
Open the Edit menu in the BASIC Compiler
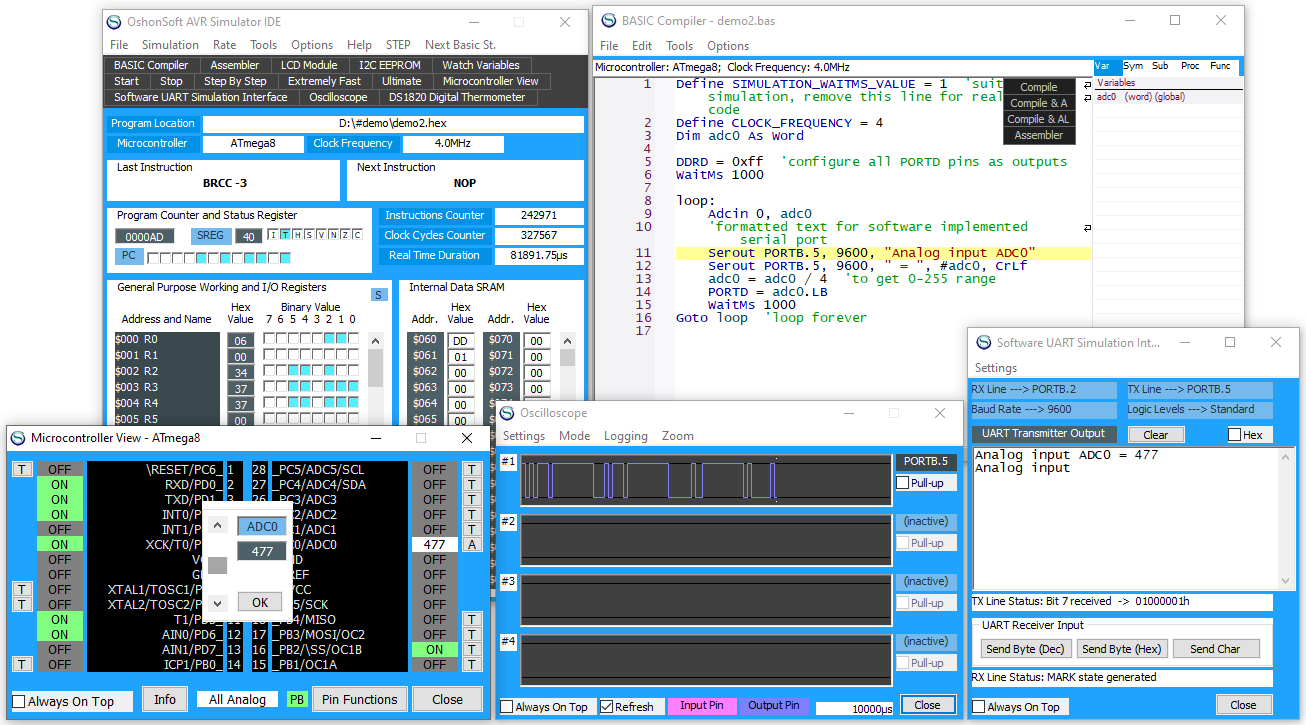[642, 46]
